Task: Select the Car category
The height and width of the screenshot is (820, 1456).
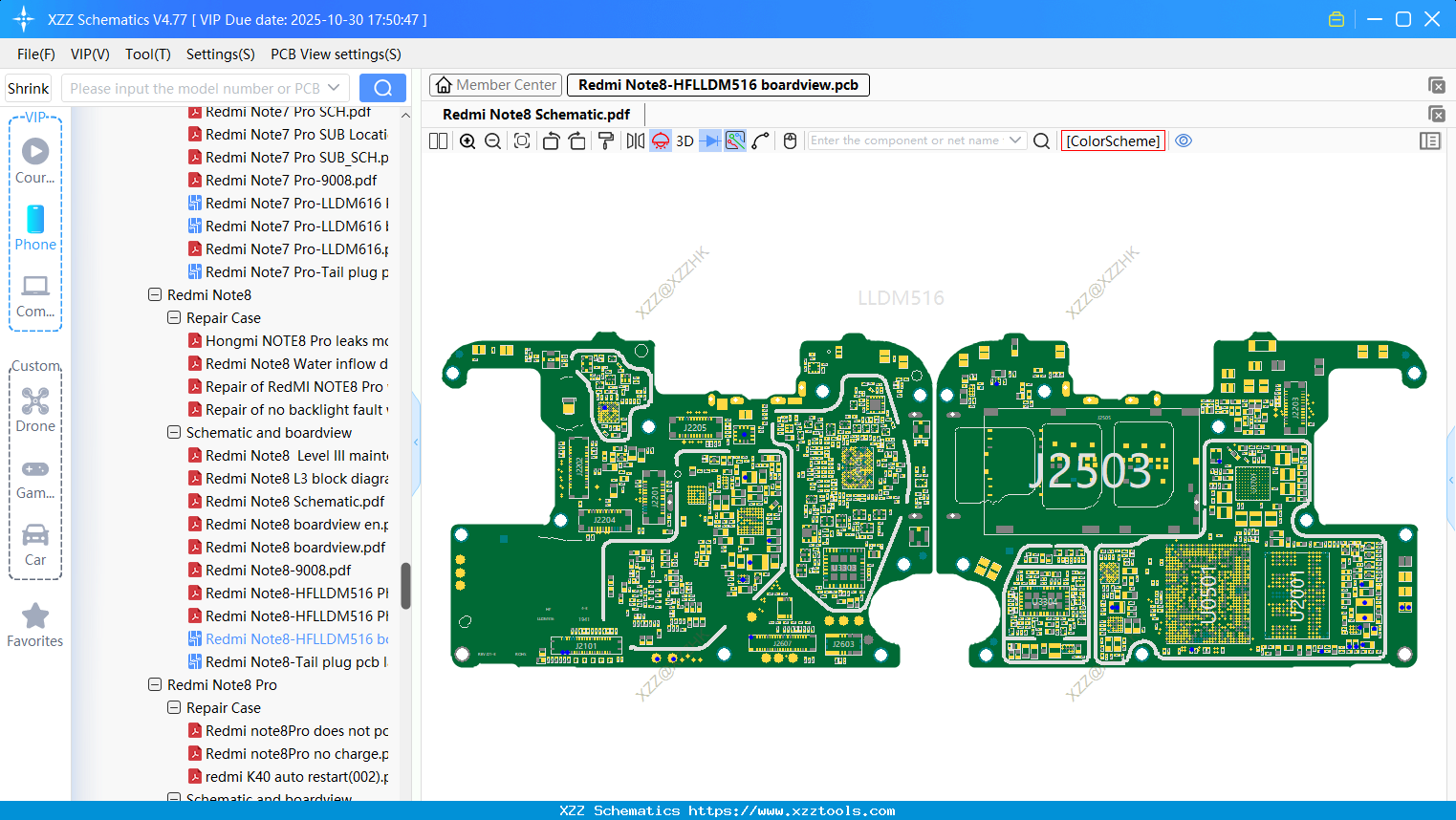Action: (35, 546)
